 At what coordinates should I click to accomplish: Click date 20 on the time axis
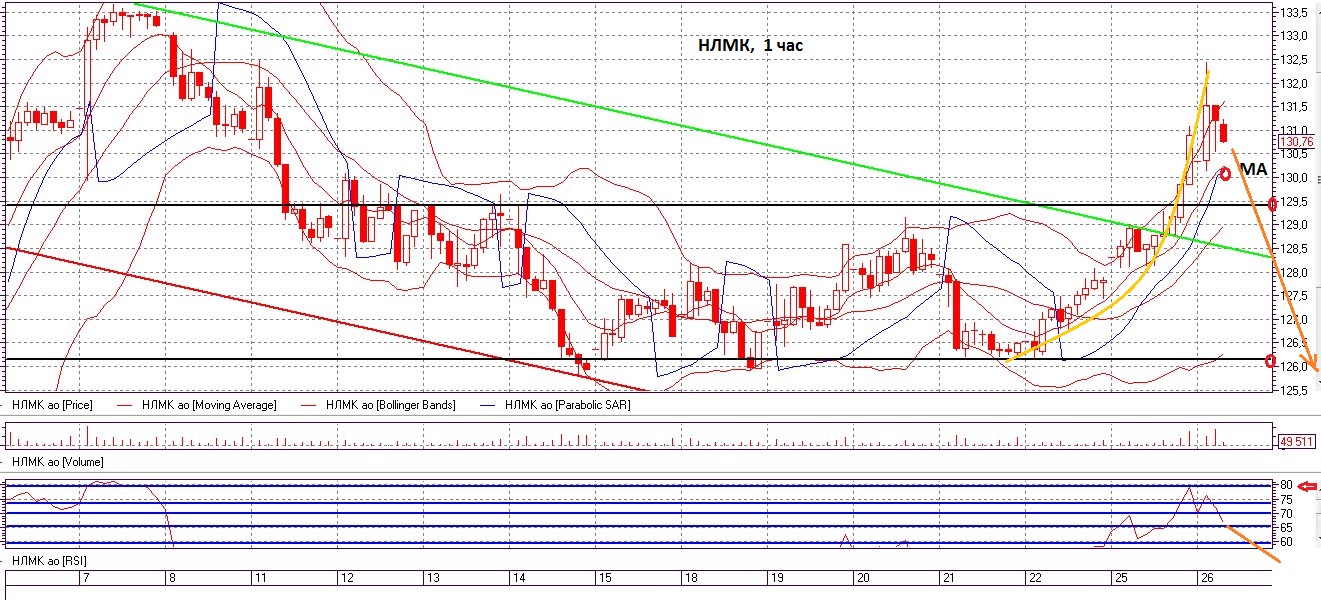[864, 579]
